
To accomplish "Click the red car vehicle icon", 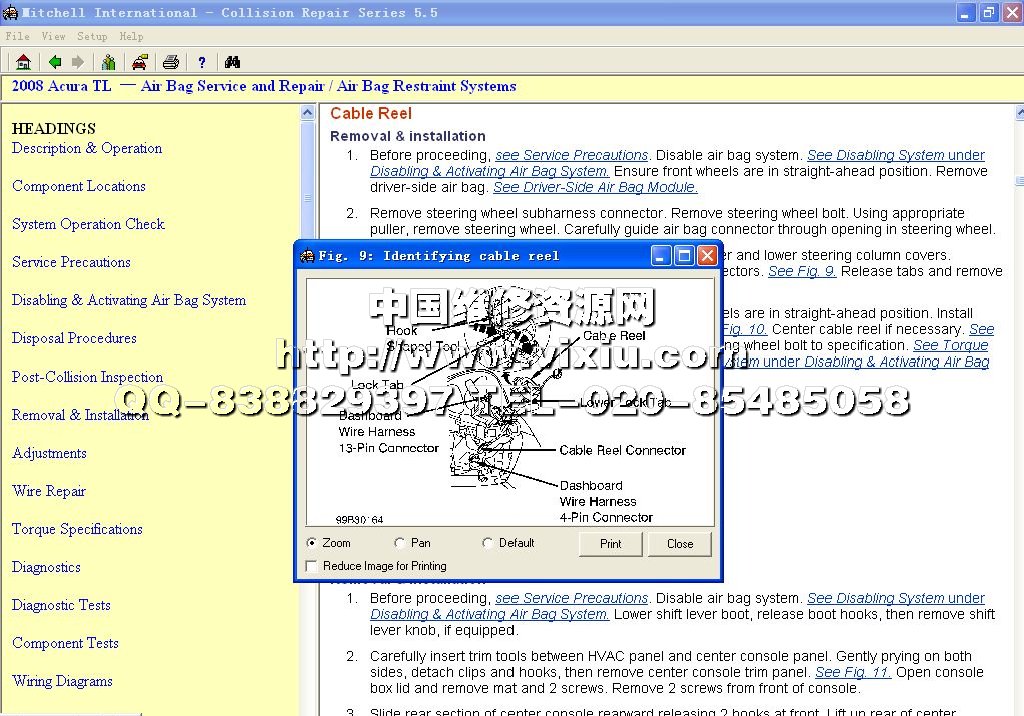I will [139, 62].
